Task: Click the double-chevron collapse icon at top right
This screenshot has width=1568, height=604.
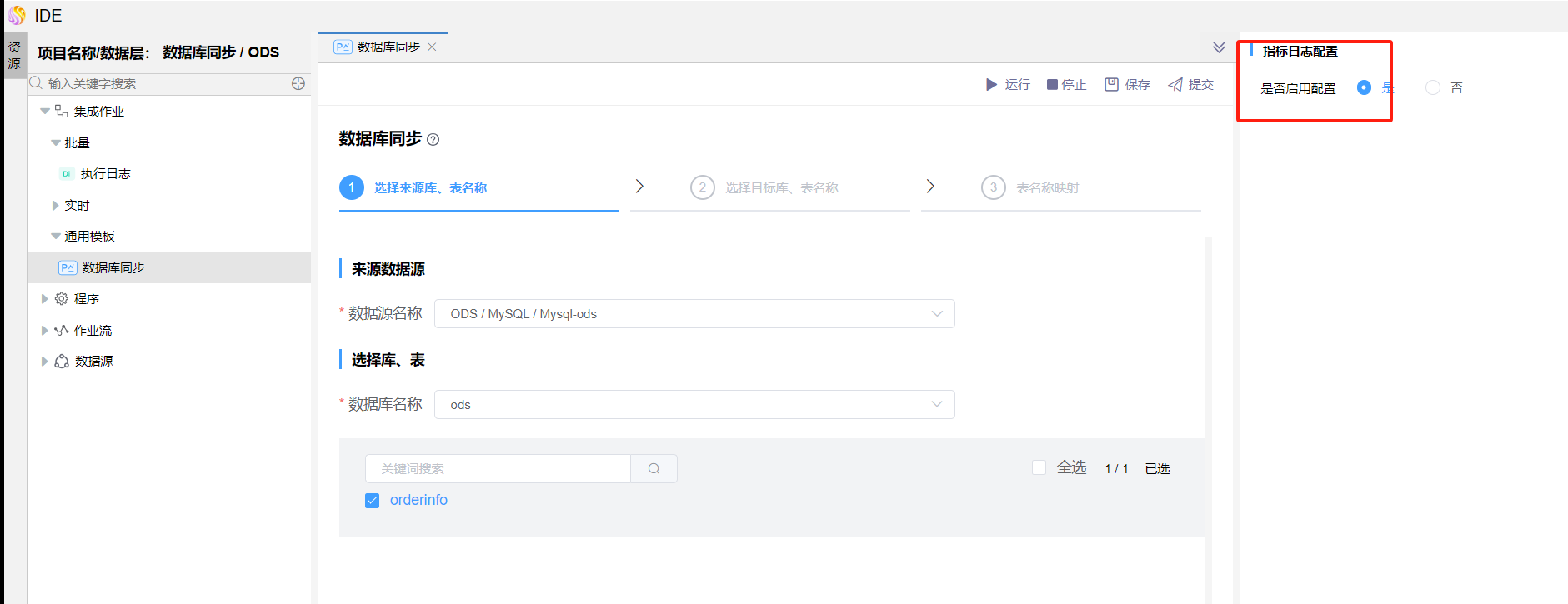Action: click(x=1219, y=47)
